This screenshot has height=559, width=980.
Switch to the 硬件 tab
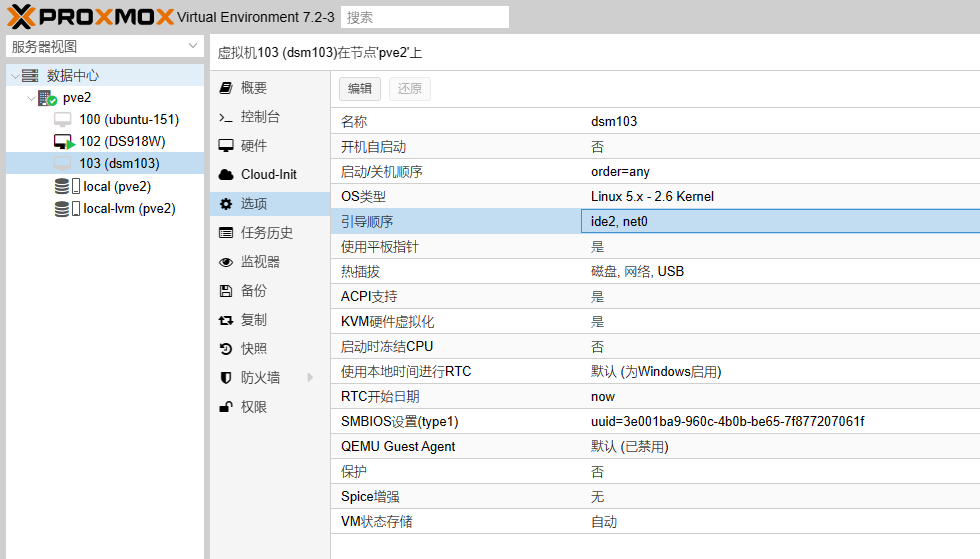(x=270, y=146)
